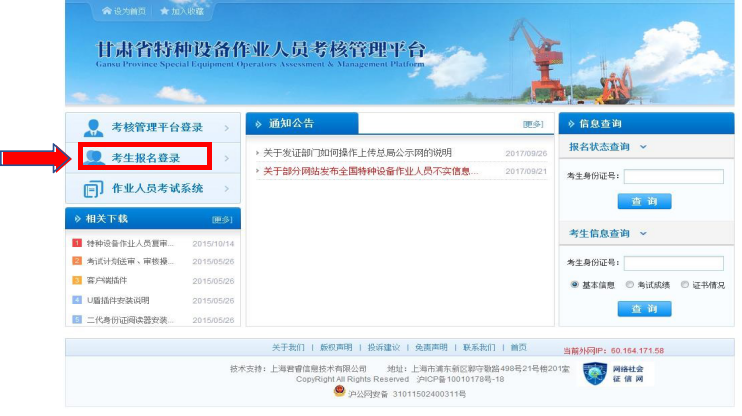Viewport: 742px width, 416px height.
Task: Collapse the 考生信息查询 section chevron
Action: point(643,233)
